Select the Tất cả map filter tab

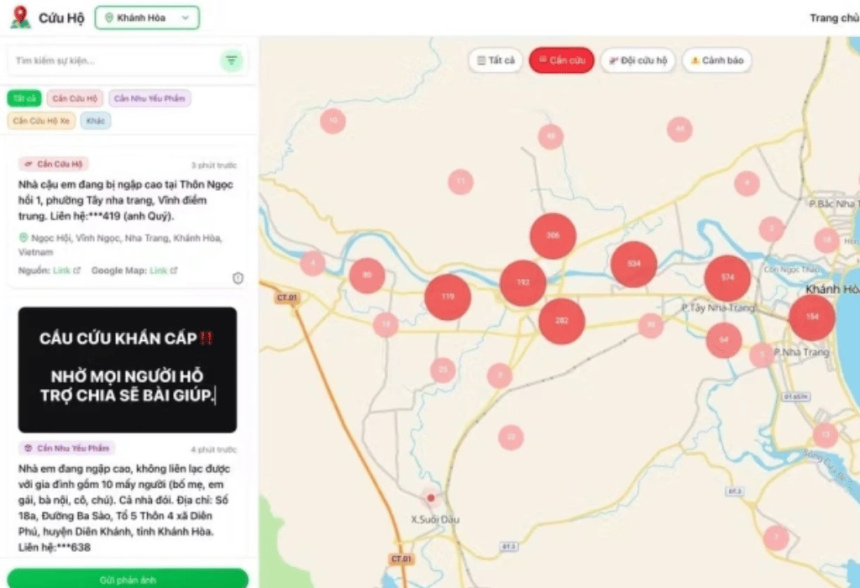pos(496,61)
